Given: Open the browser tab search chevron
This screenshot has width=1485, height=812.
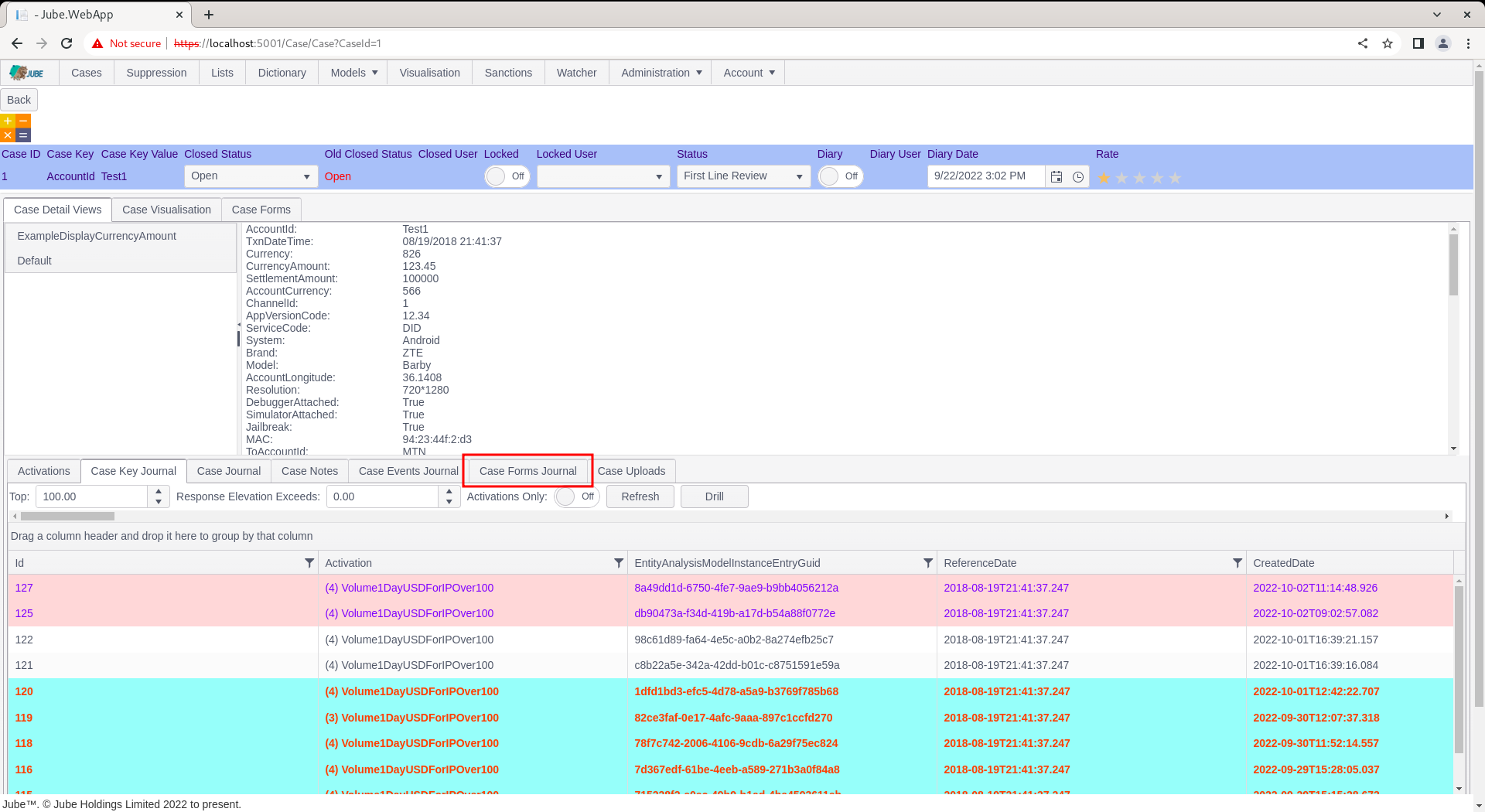Looking at the screenshot, I should 1437,15.
